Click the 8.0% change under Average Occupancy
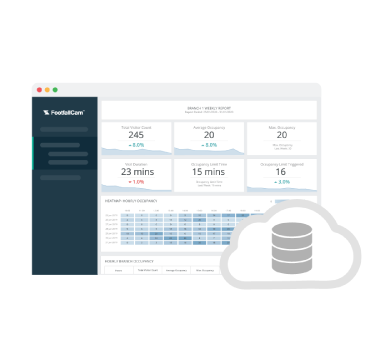Screen dimensions: 365x360 (x=209, y=145)
